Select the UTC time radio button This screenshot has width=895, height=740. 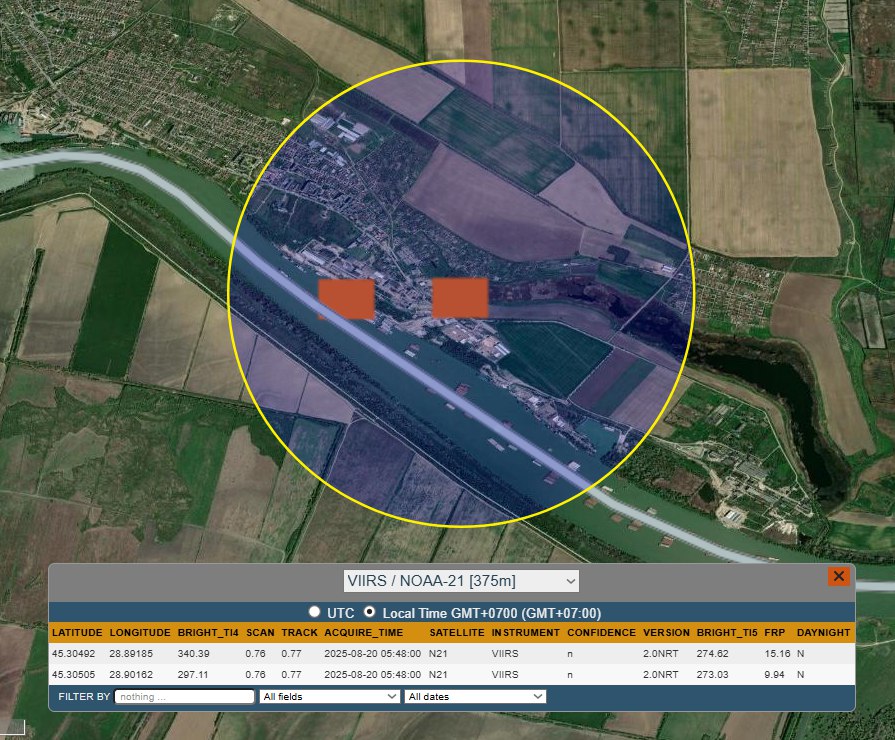(x=315, y=612)
